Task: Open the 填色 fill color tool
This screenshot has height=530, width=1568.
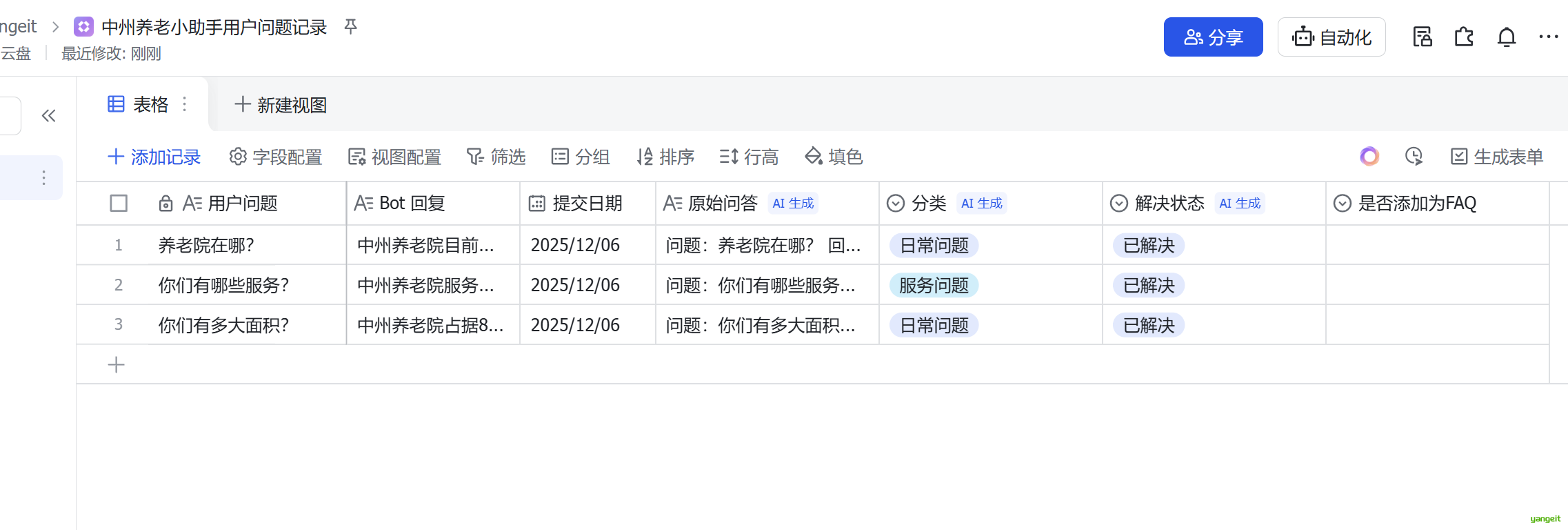Action: coord(834,157)
